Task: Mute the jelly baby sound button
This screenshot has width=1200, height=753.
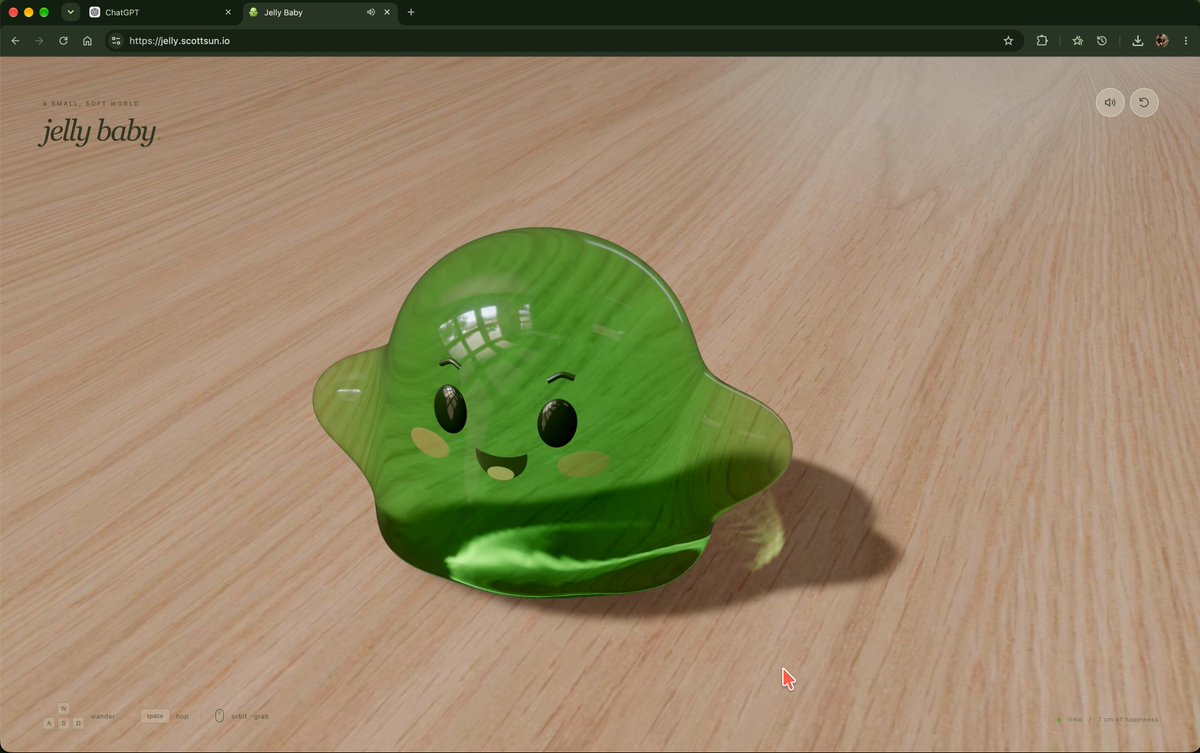Action: tap(1110, 102)
